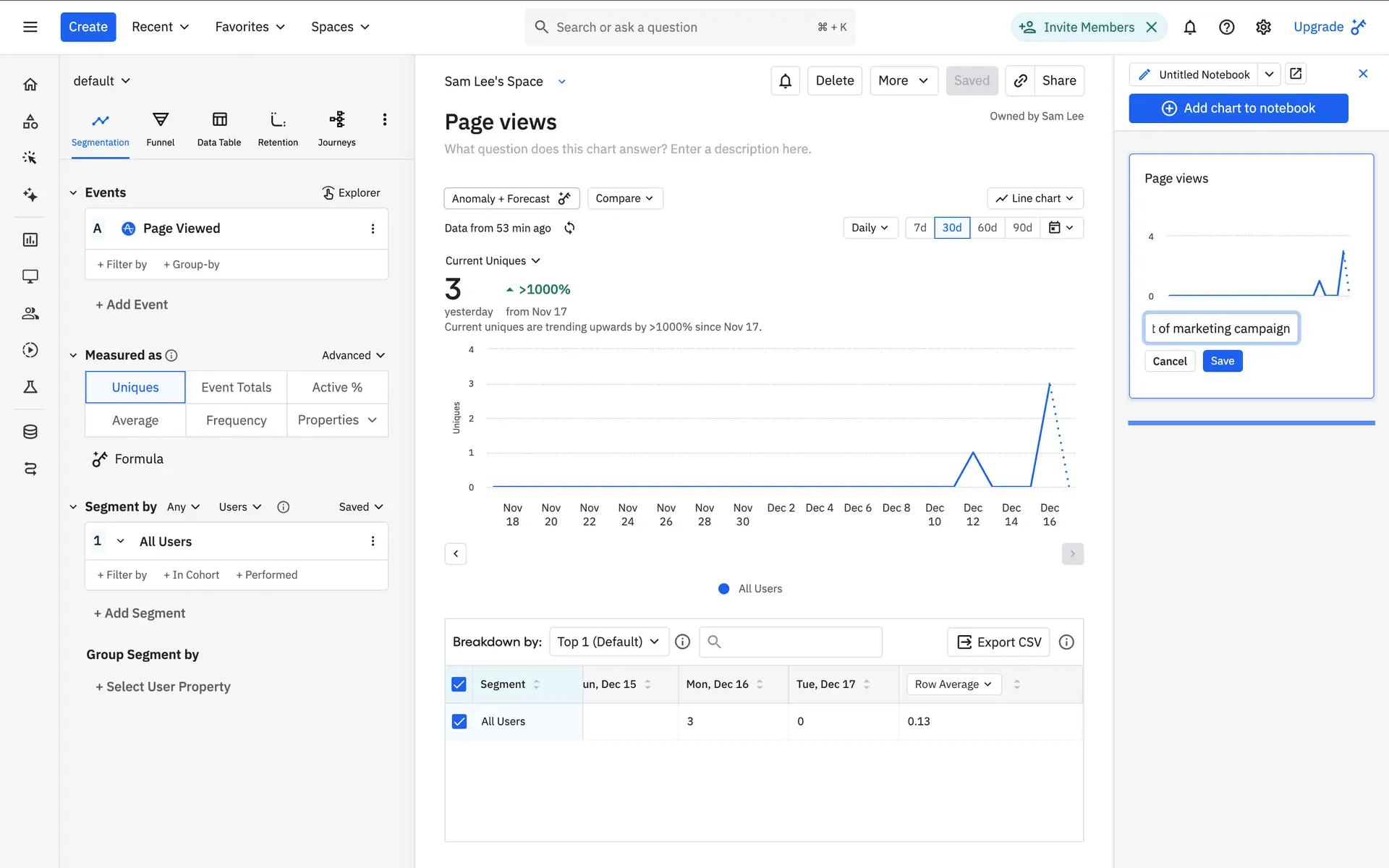This screenshot has height=868, width=1389.
Task: Click Add chart to notebook
Action: pyautogui.click(x=1238, y=109)
